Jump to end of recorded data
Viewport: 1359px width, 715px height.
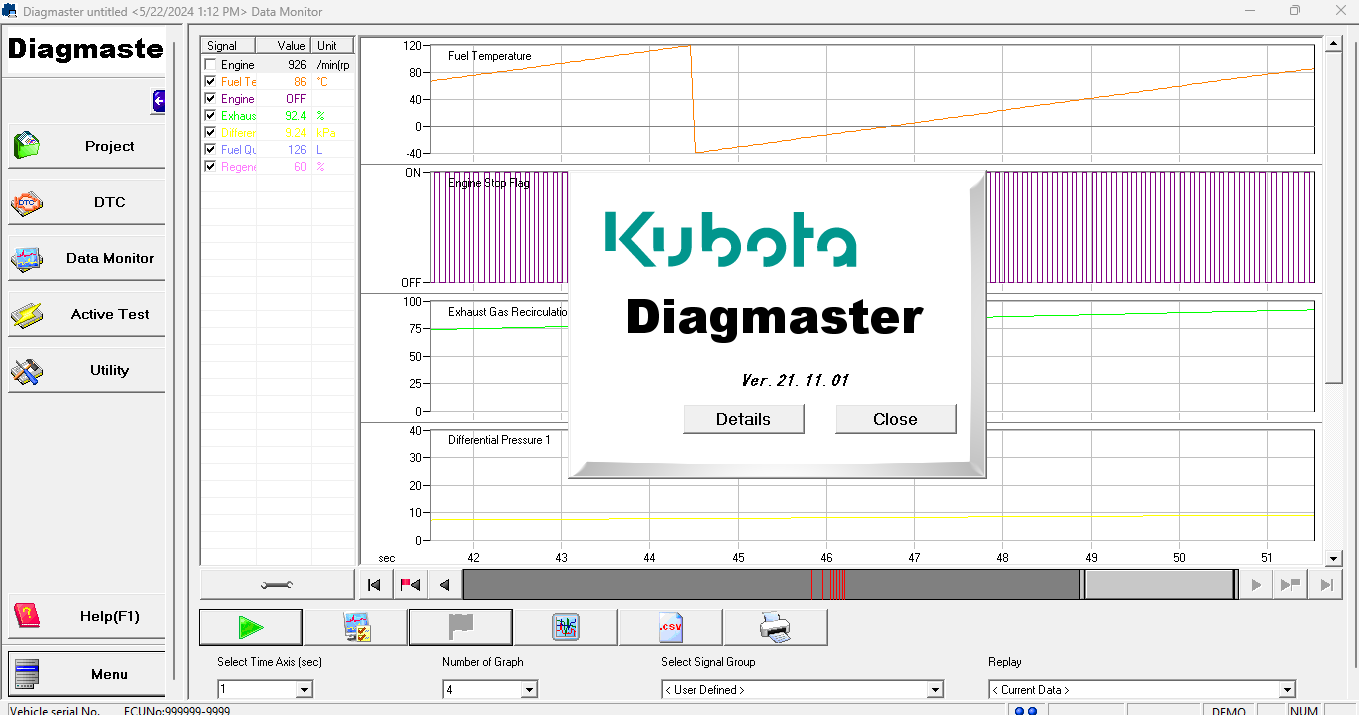pyautogui.click(x=1326, y=585)
